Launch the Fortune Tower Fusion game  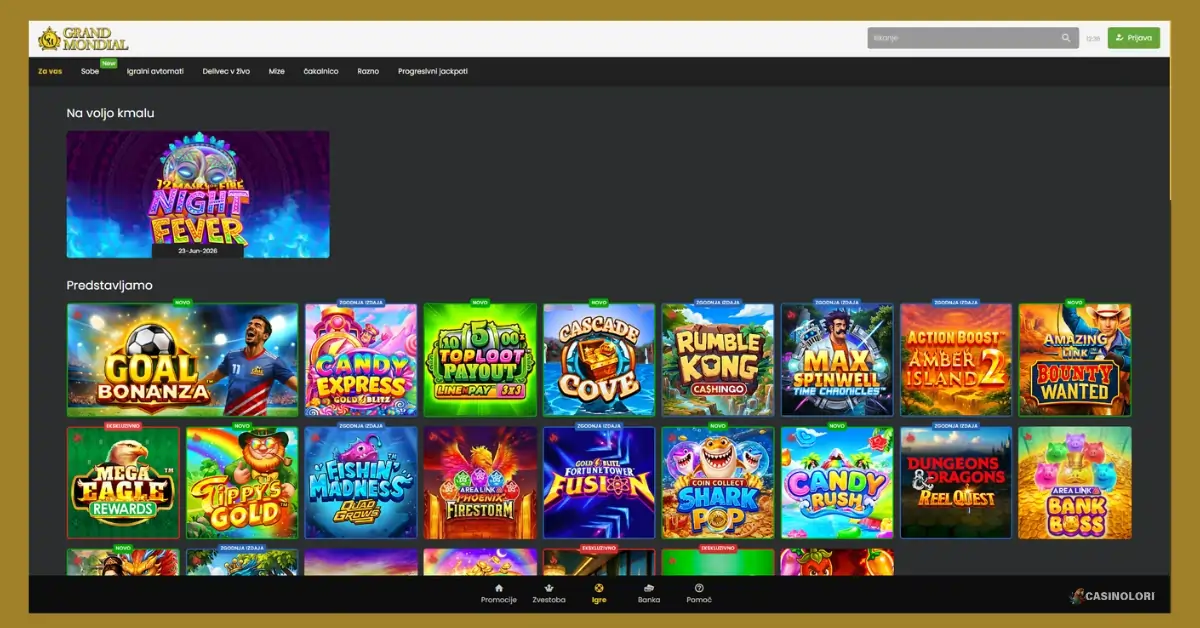click(x=599, y=483)
